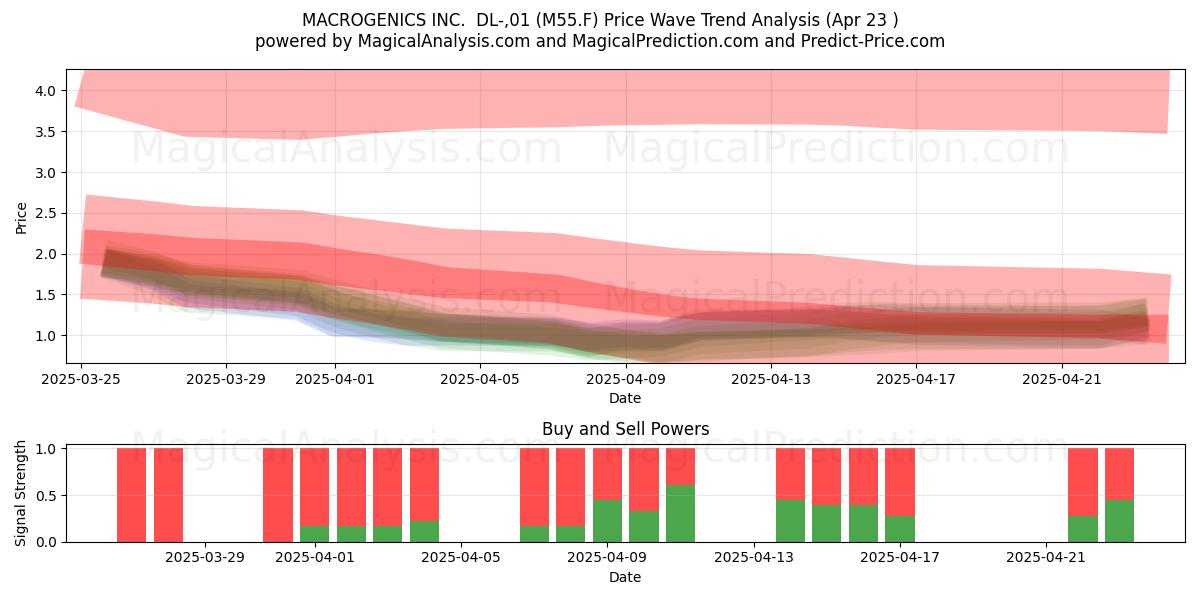Screen dimensions: 1200x600
Task: Click 2025-04-21 under the Buy and Sell Powers chart
Action: [x=1046, y=558]
